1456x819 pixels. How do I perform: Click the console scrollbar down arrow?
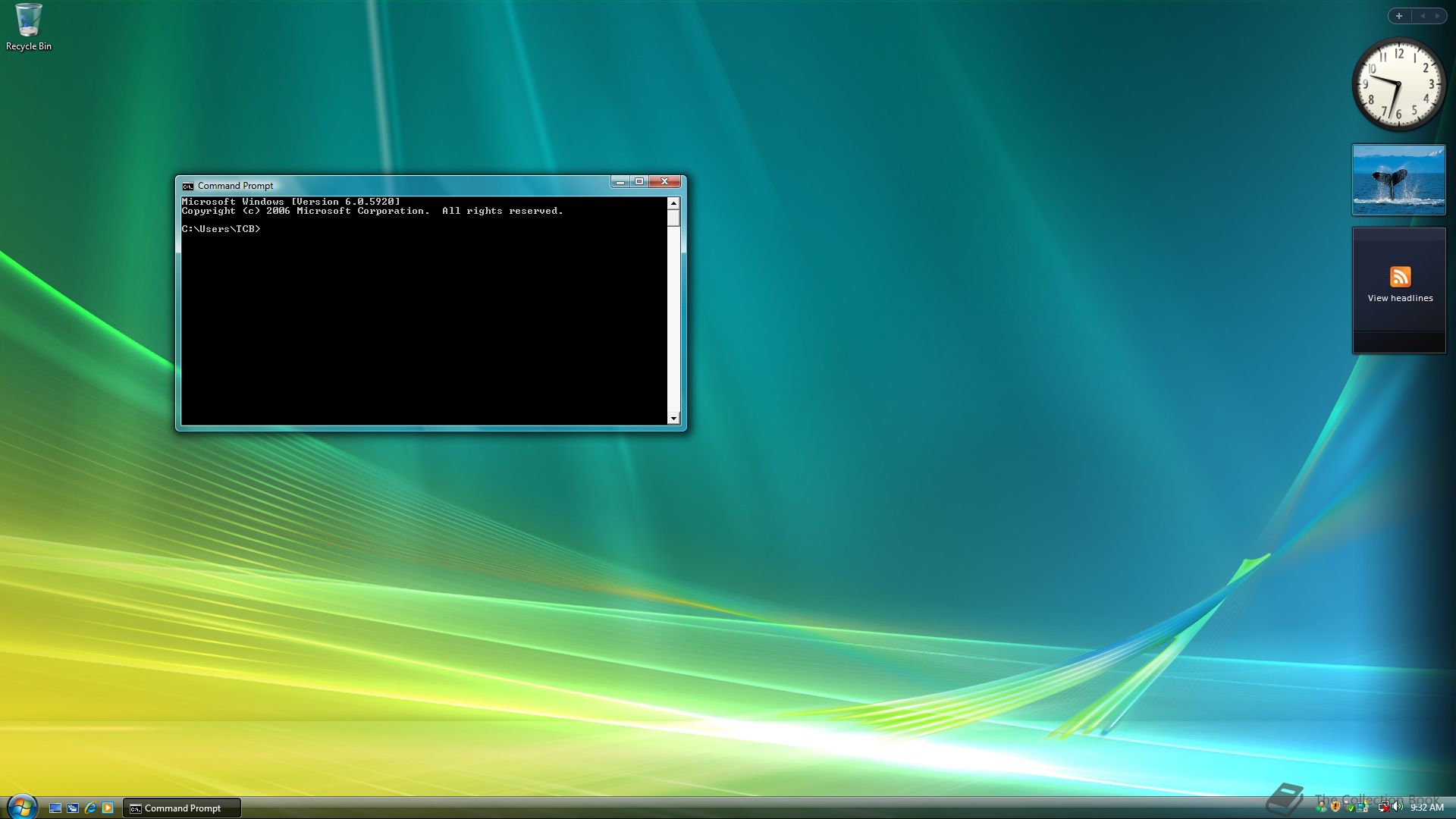[673, 419]
